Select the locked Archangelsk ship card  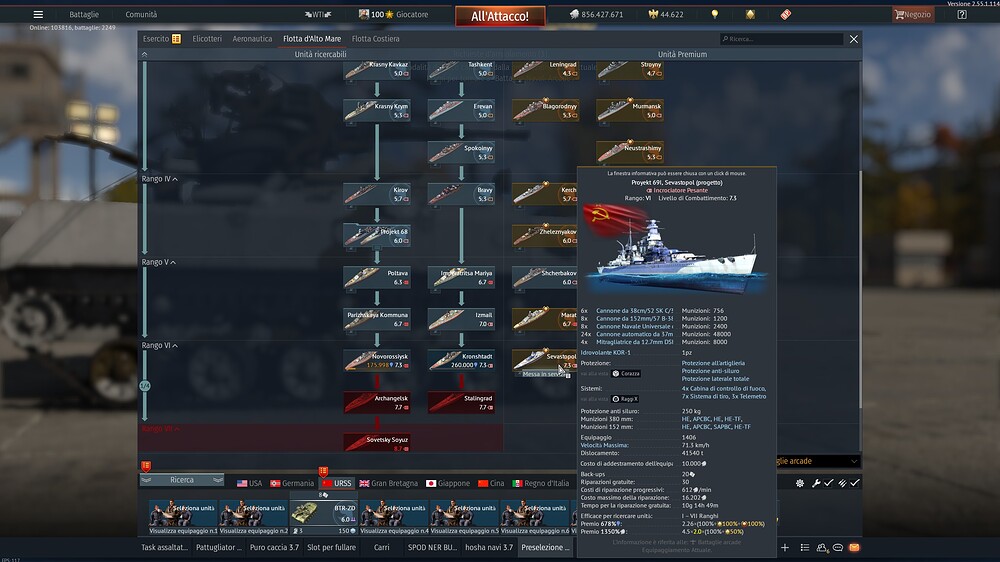point(376,402)
